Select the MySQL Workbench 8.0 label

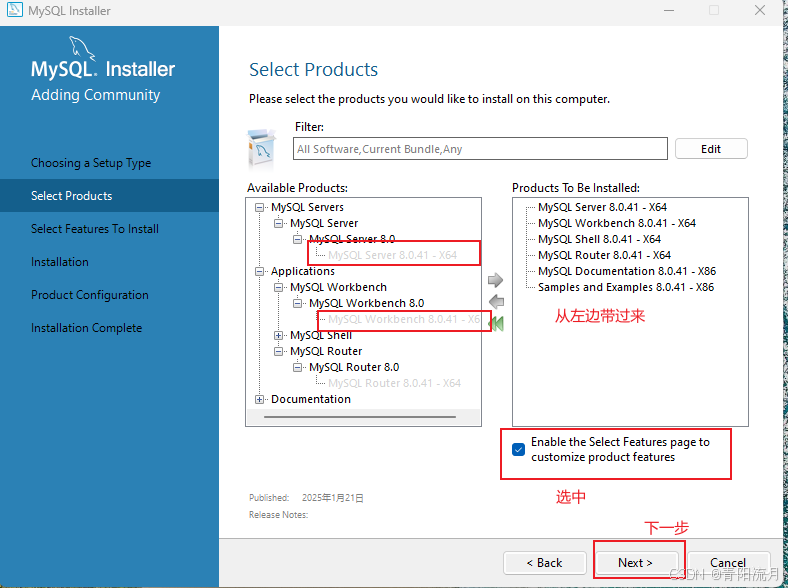[366, 304]
